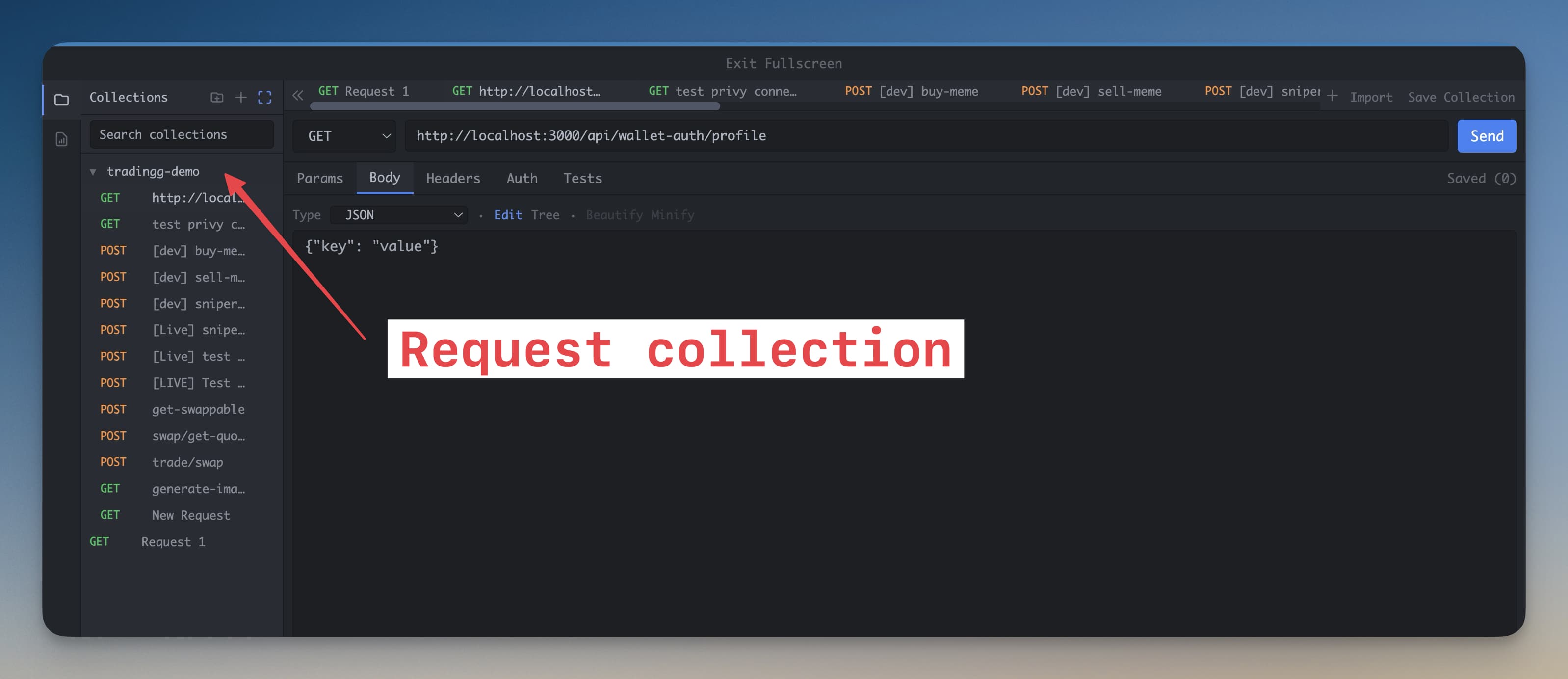Viewport: 1568px width, 679px height.
Task: Collapse the sidebar with the double chevron icon
Action: coord(298,95)
